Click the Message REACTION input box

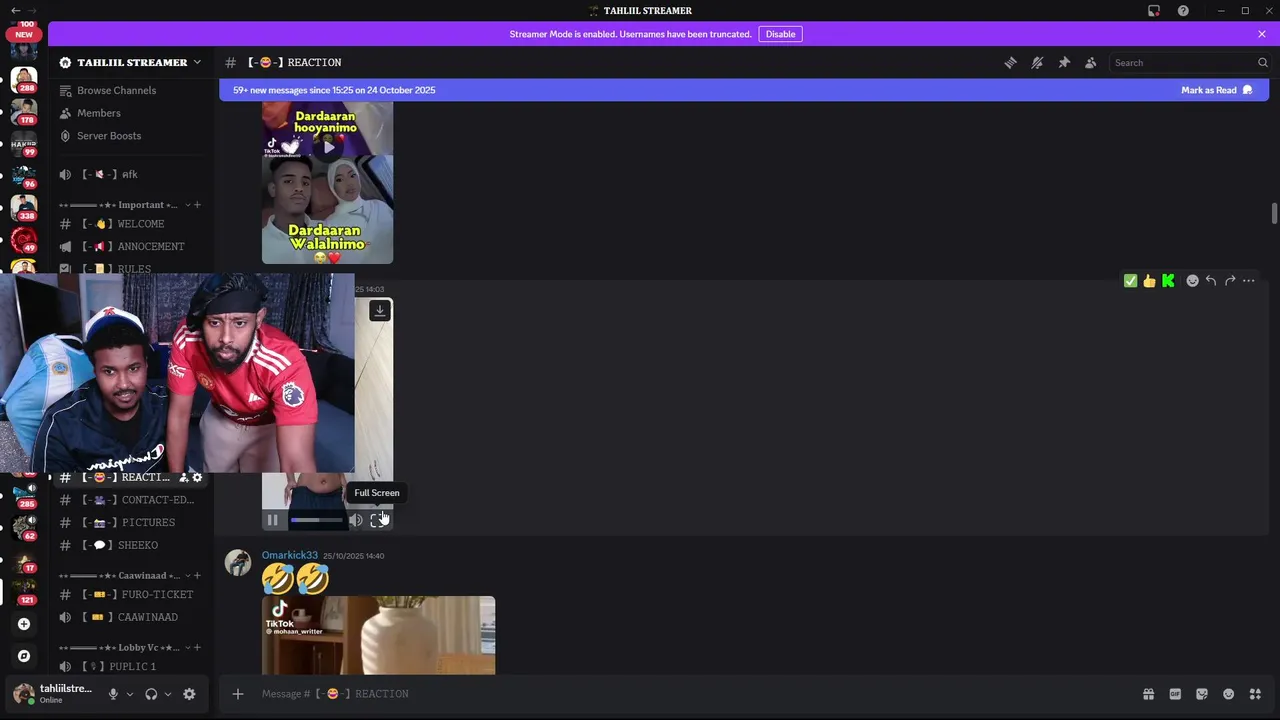point(690,694)
